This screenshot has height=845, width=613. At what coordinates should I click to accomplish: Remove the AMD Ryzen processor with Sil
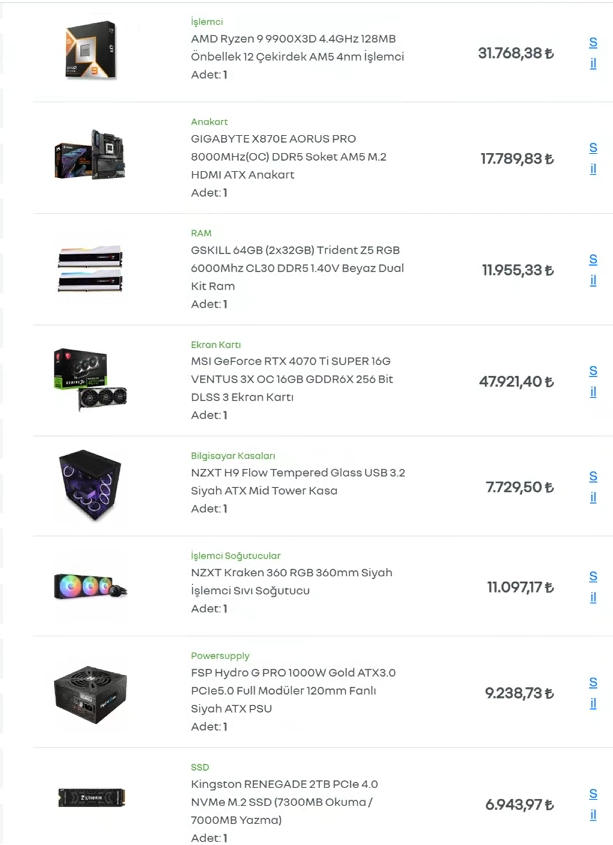593,53
